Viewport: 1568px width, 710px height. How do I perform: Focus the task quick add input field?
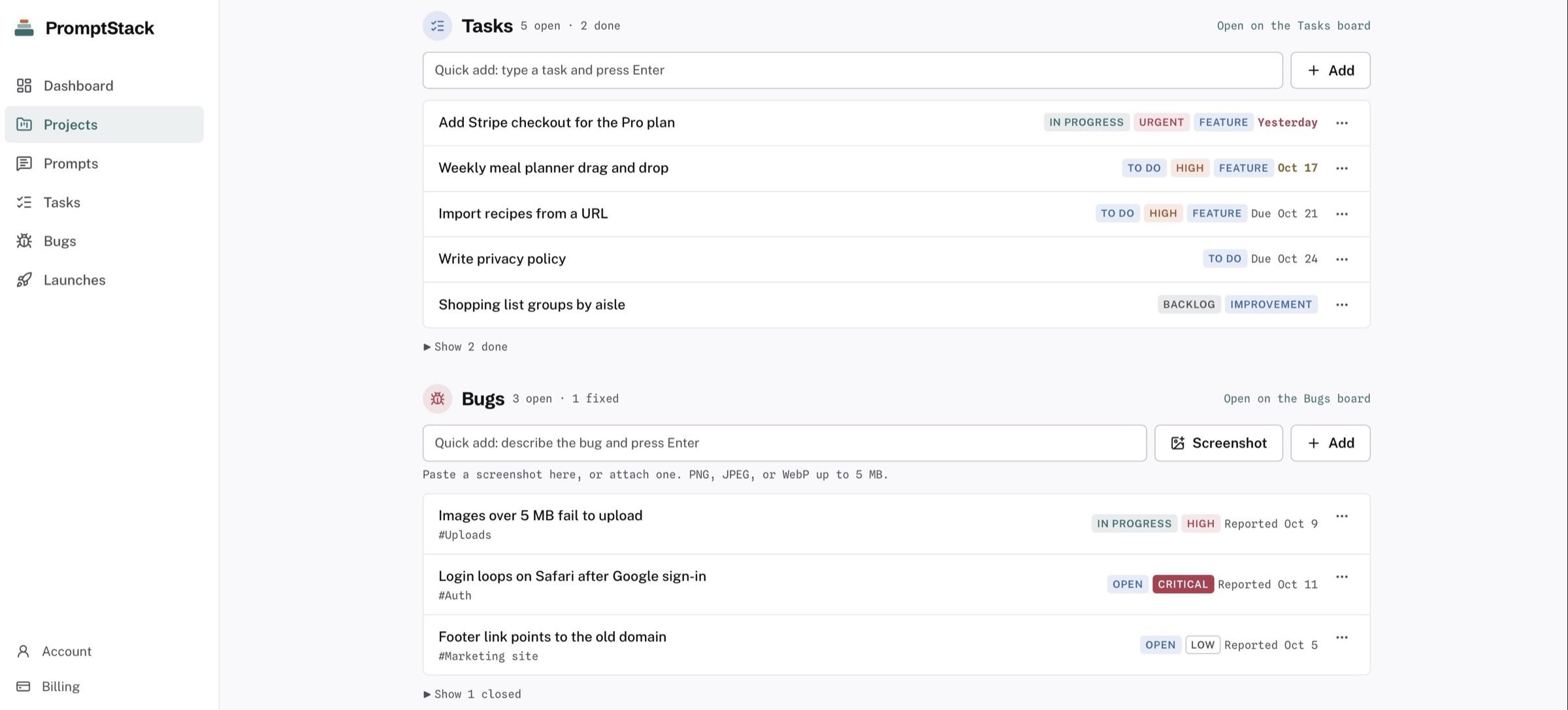[x=853, y=71]
